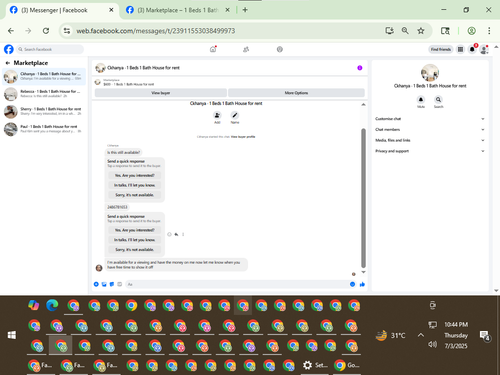Switch to the Marketplace – 1 Beds tab
This screenshot has width=500, height=375.
178,10
